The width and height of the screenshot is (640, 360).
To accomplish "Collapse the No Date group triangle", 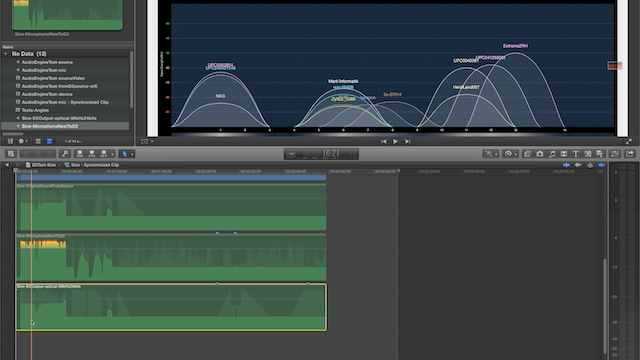I will (x=6, y=54).
